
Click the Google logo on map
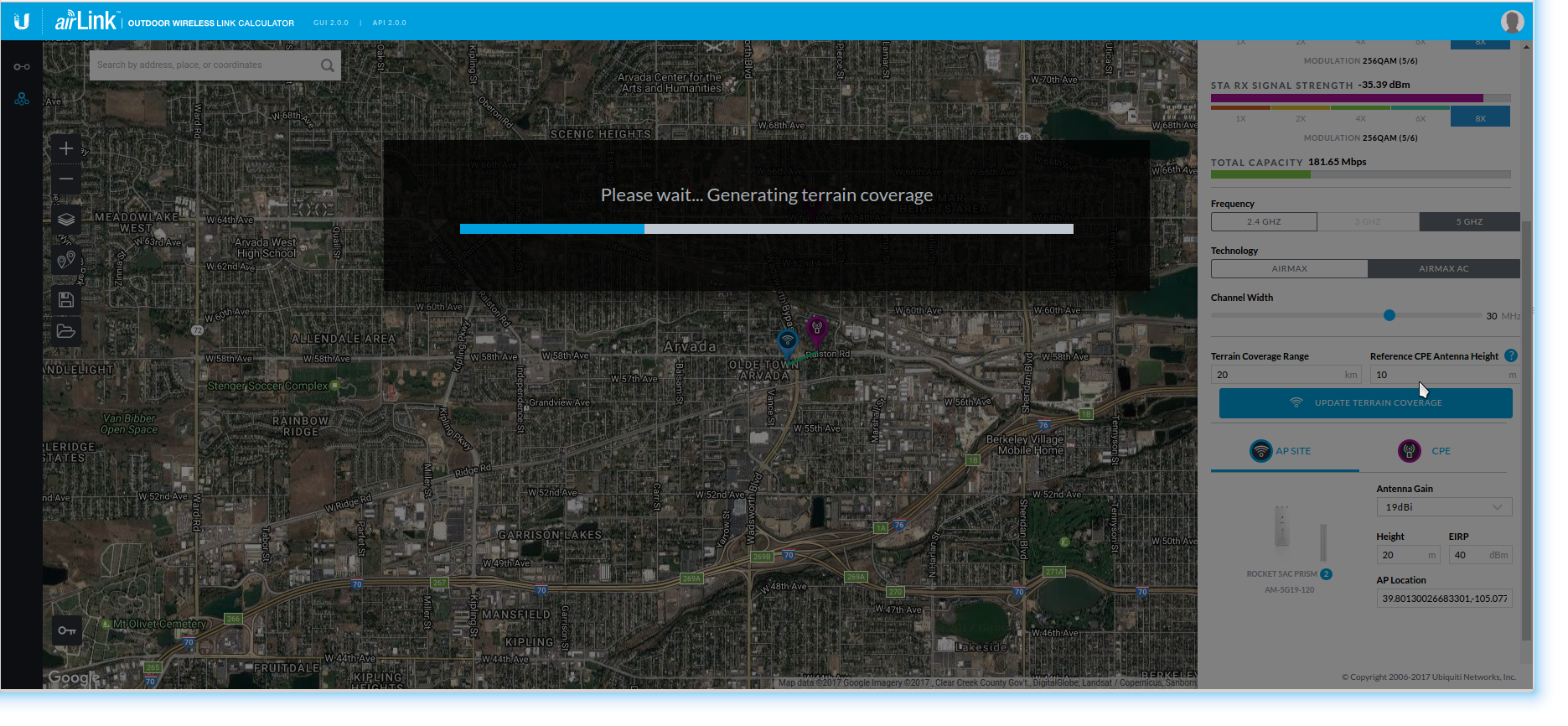tap(74, 677)
